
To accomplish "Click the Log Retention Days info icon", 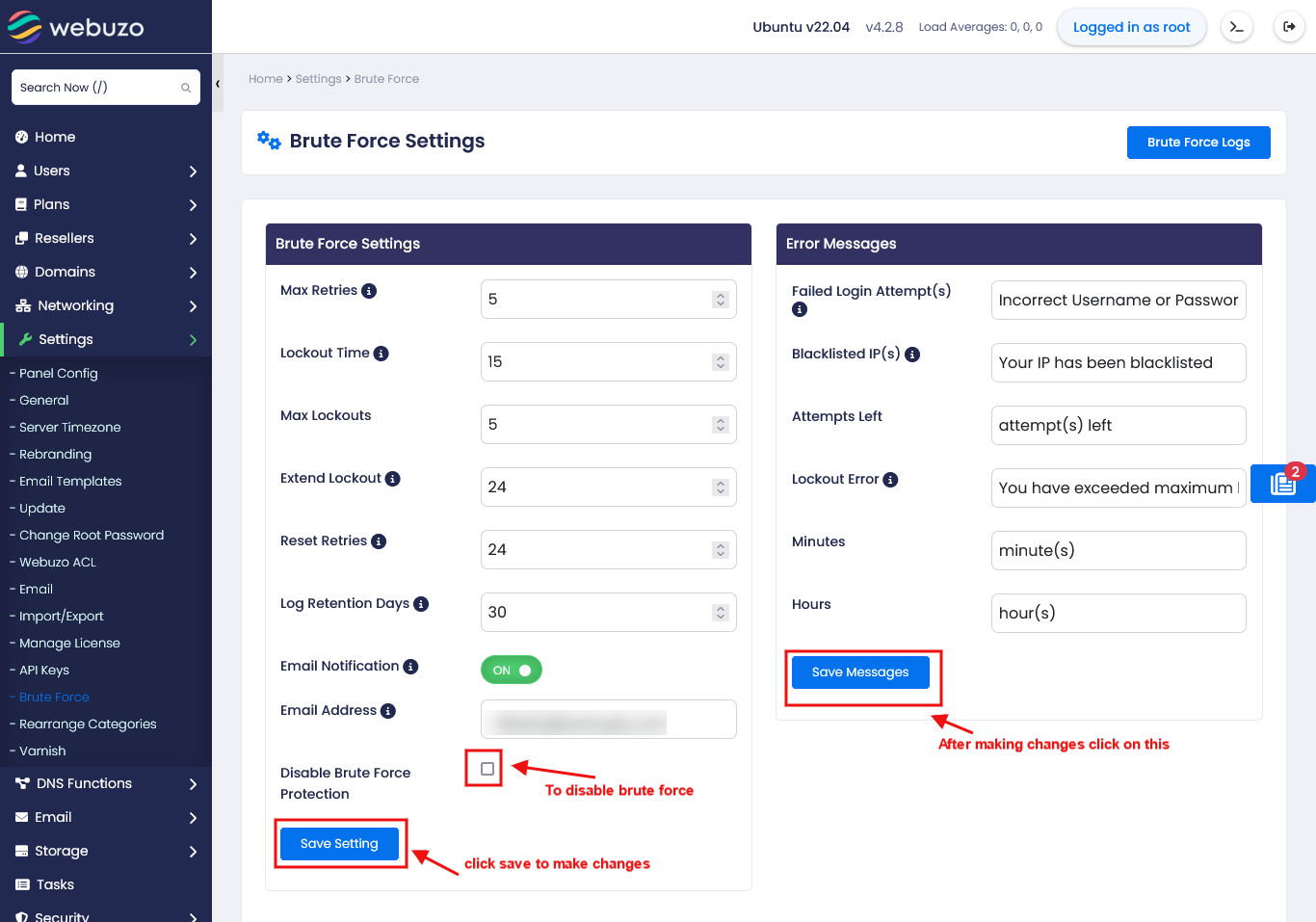I will (x=421, y=604).
